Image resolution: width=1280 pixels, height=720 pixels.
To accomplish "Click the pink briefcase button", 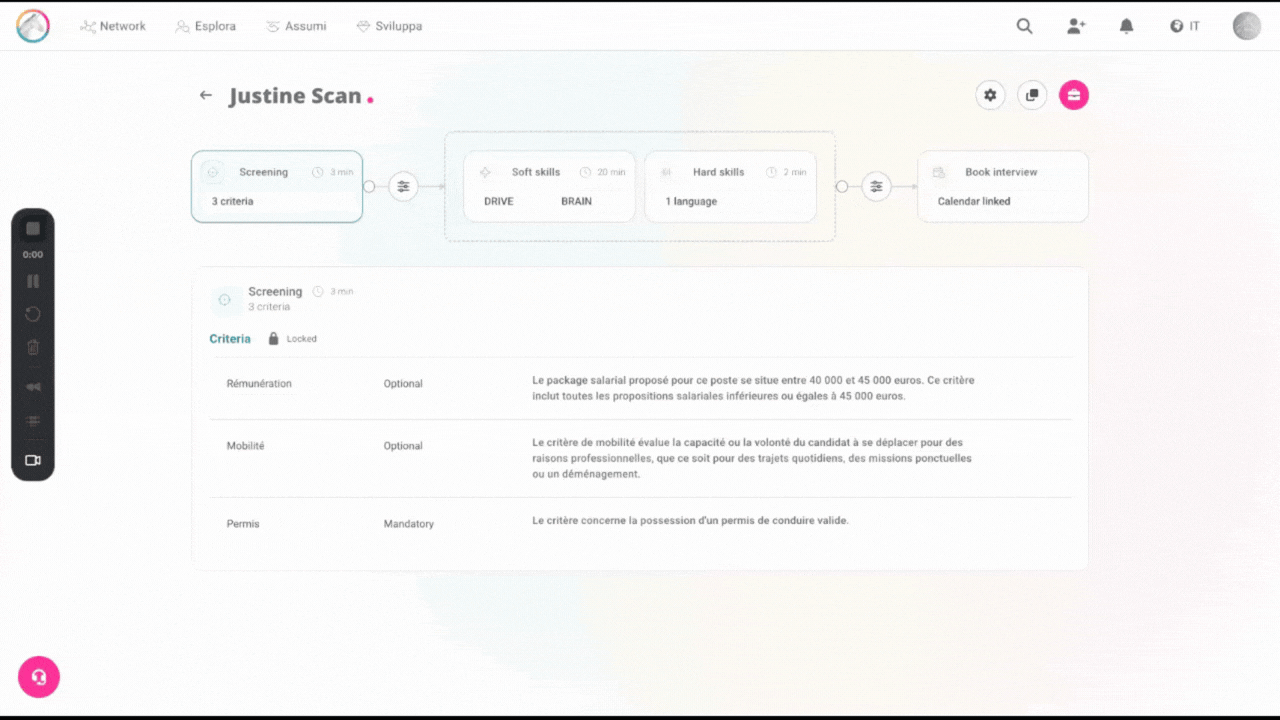I will coord(1074,95).
